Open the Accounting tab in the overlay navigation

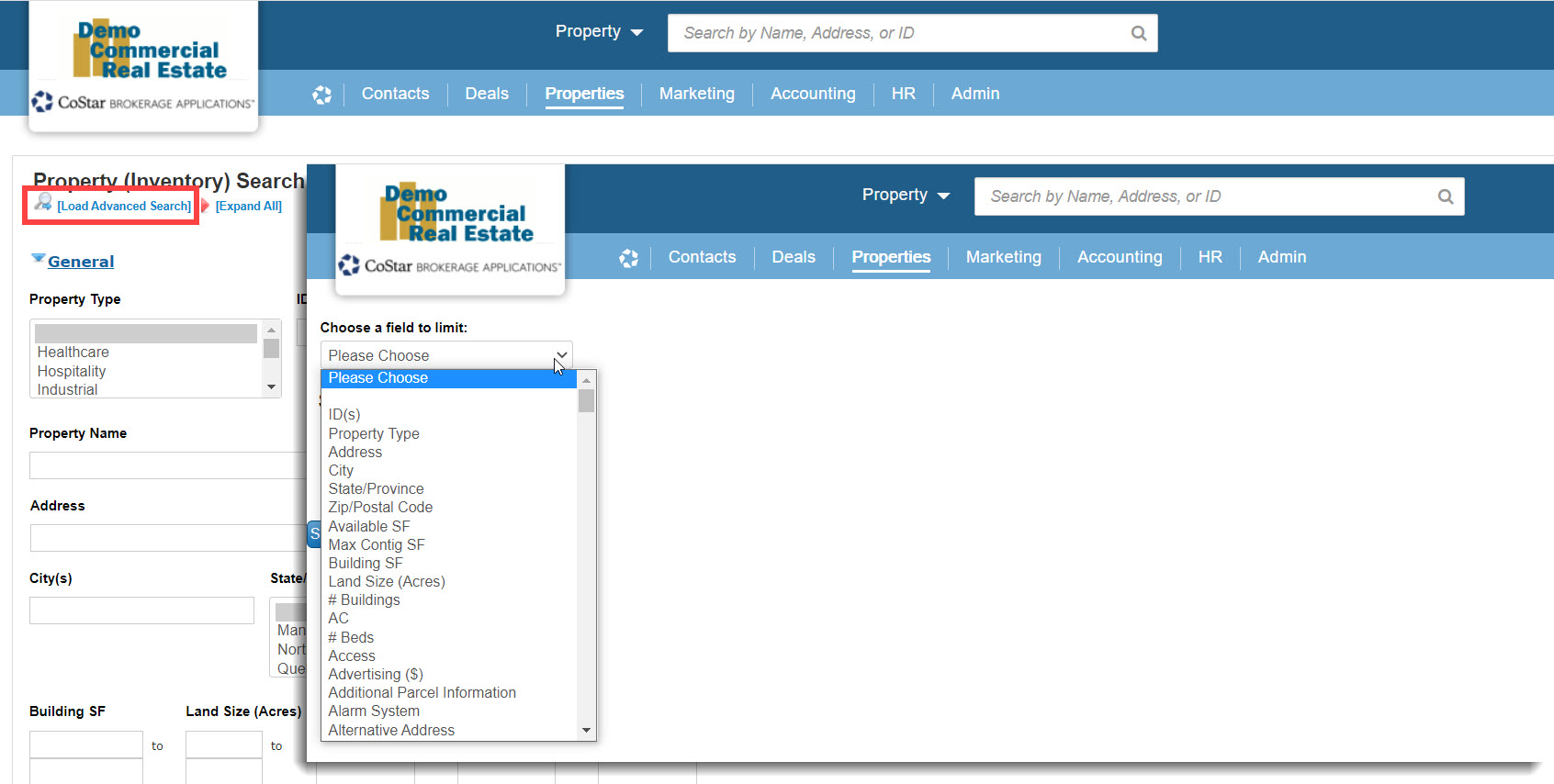(x=1120, y=257)
